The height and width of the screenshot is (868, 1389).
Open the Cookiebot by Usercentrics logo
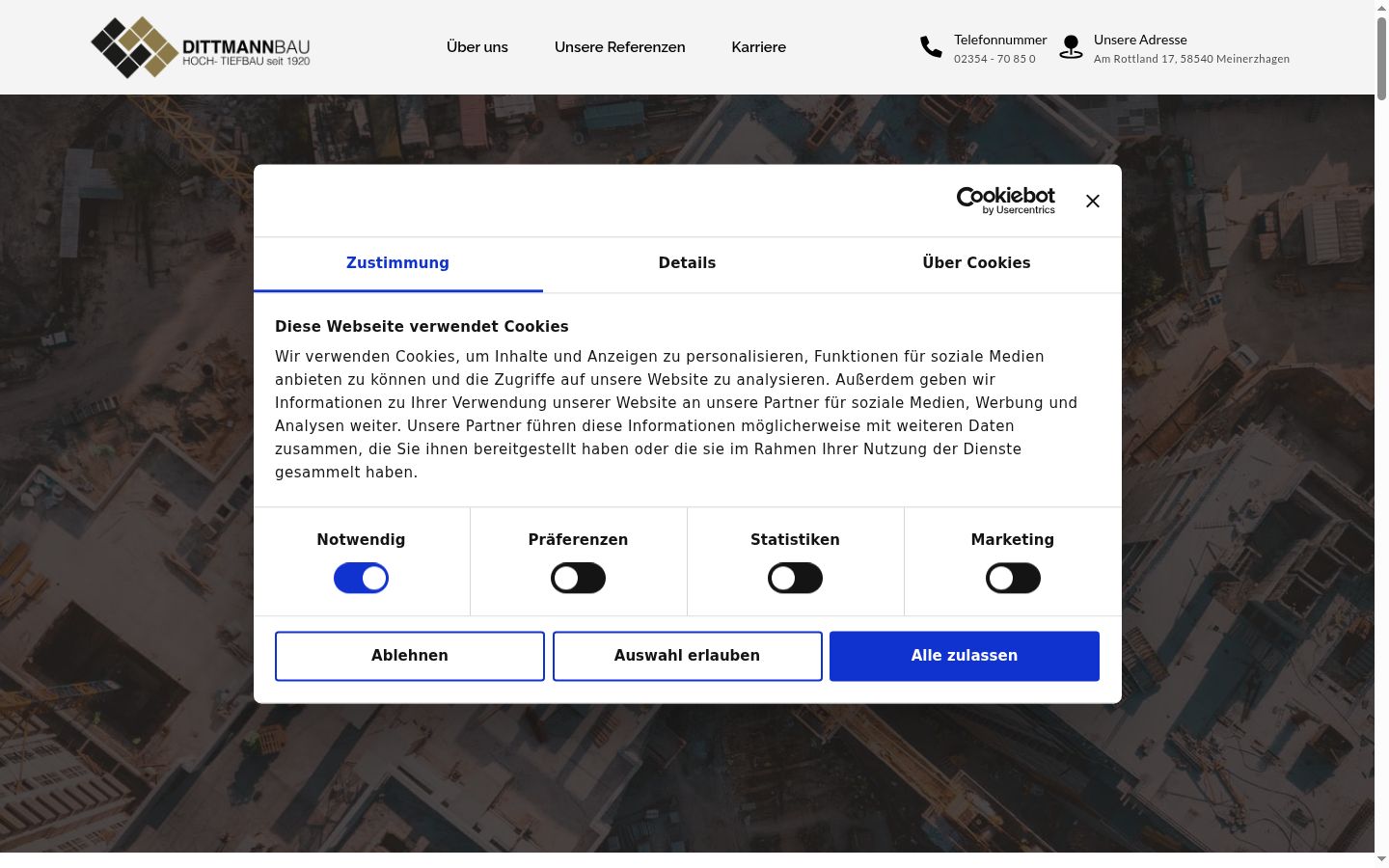[x=1006, y=201]
